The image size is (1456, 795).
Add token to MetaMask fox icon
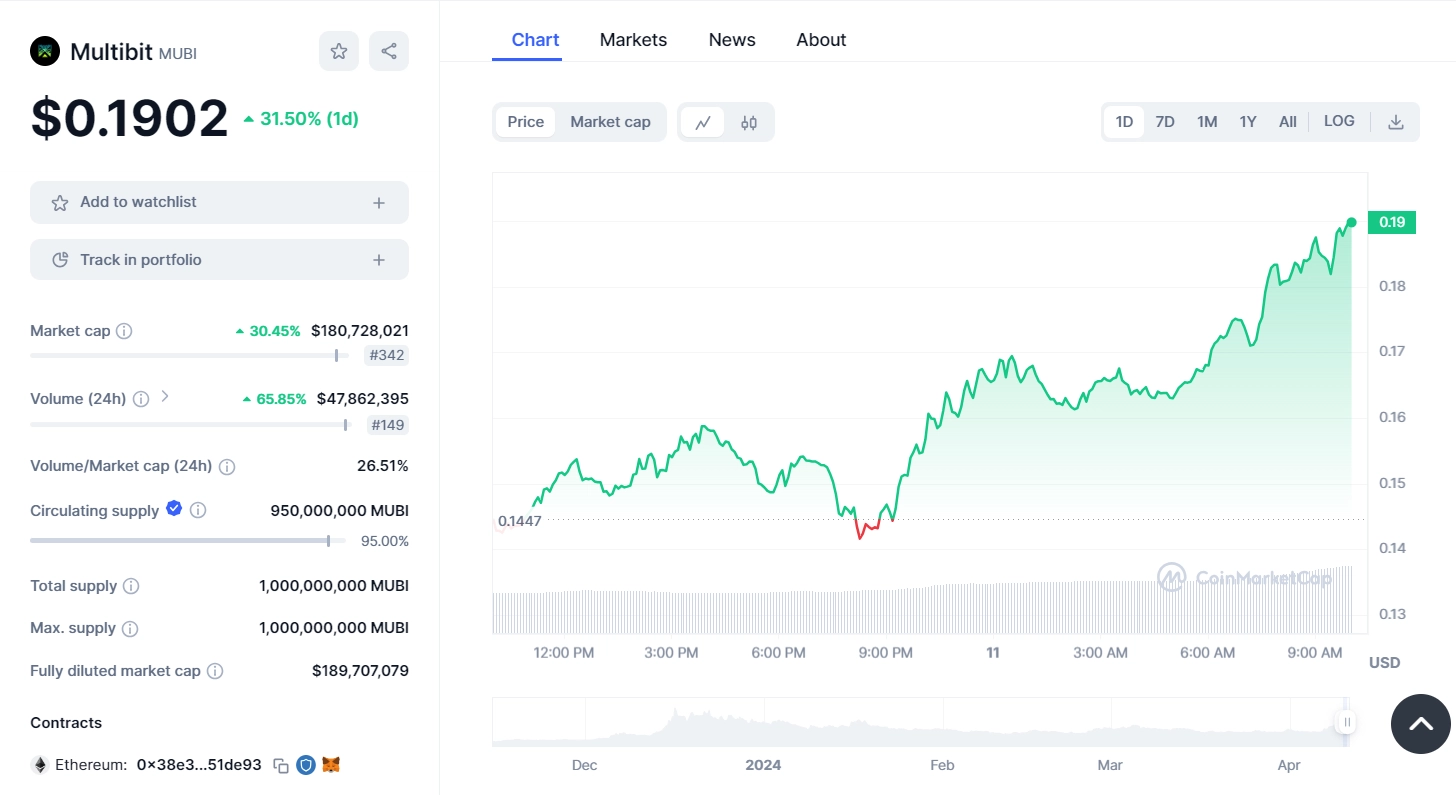pyautogui.click(x=331, y=765)
